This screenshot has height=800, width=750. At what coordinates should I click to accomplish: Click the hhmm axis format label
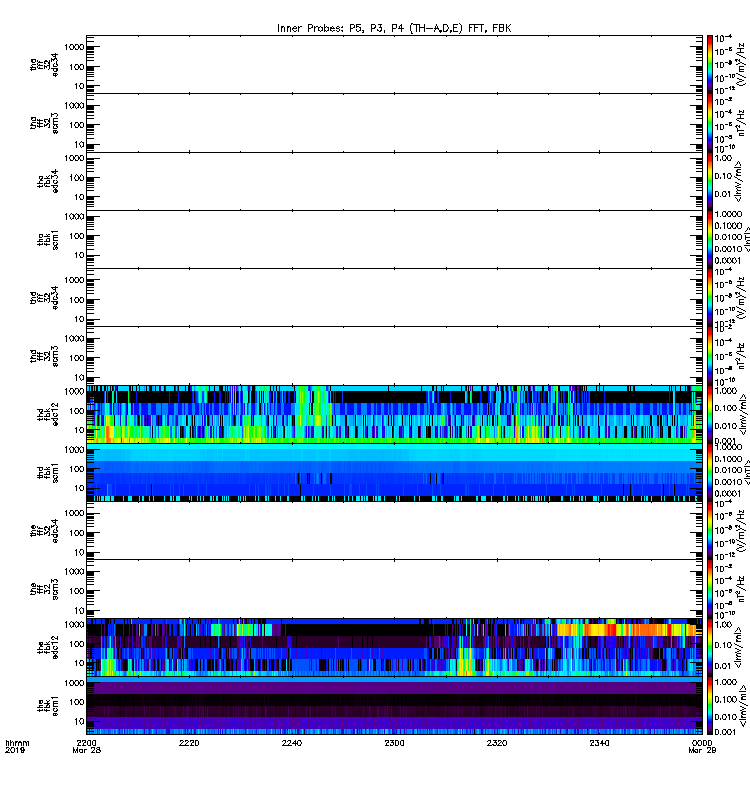tap(17, 743)
